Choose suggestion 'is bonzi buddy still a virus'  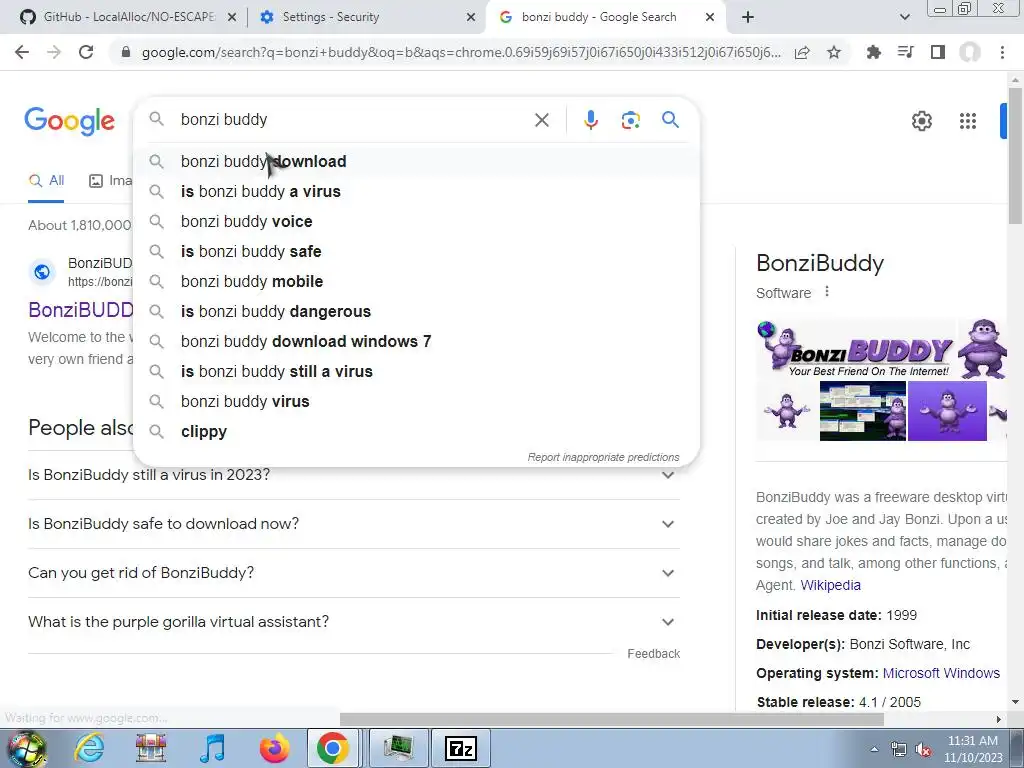coord(416,372)
